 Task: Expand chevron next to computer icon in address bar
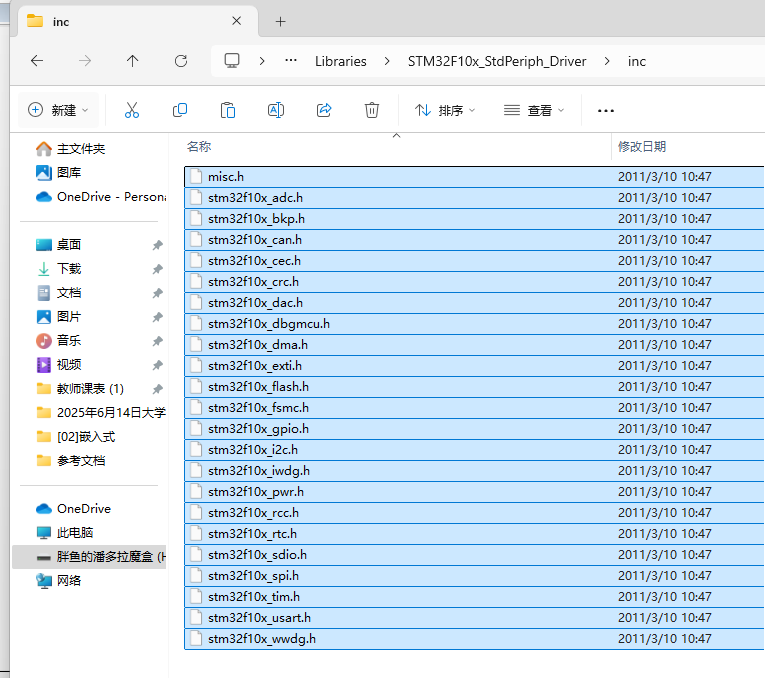point(262,61)
